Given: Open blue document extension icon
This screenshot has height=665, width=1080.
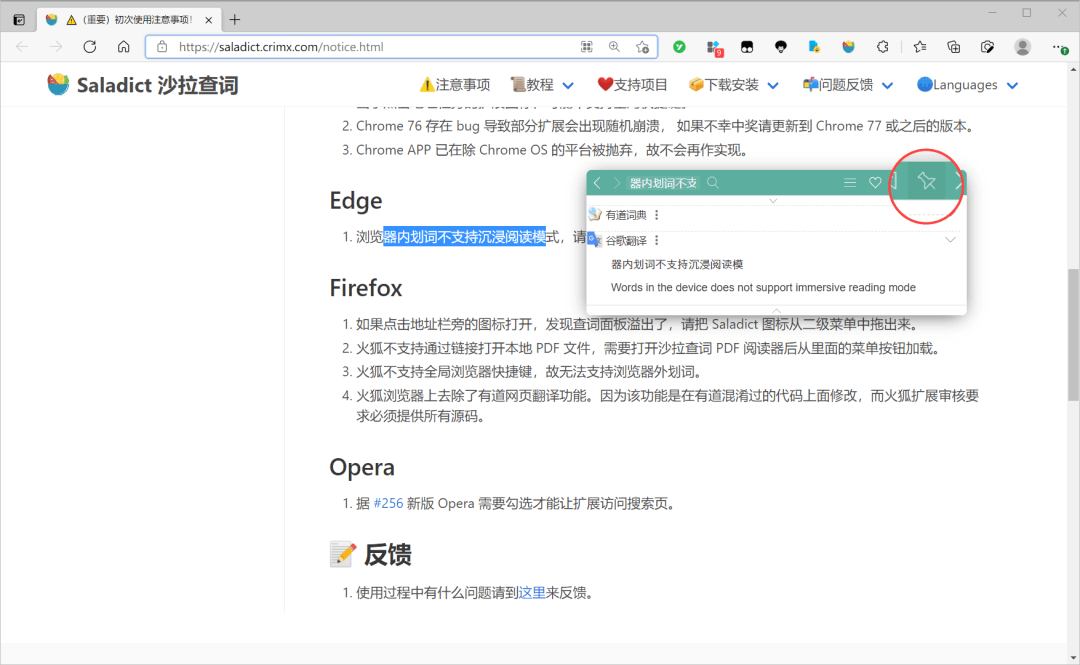Looking at the screenshot, I should click(x=814, y=47).
